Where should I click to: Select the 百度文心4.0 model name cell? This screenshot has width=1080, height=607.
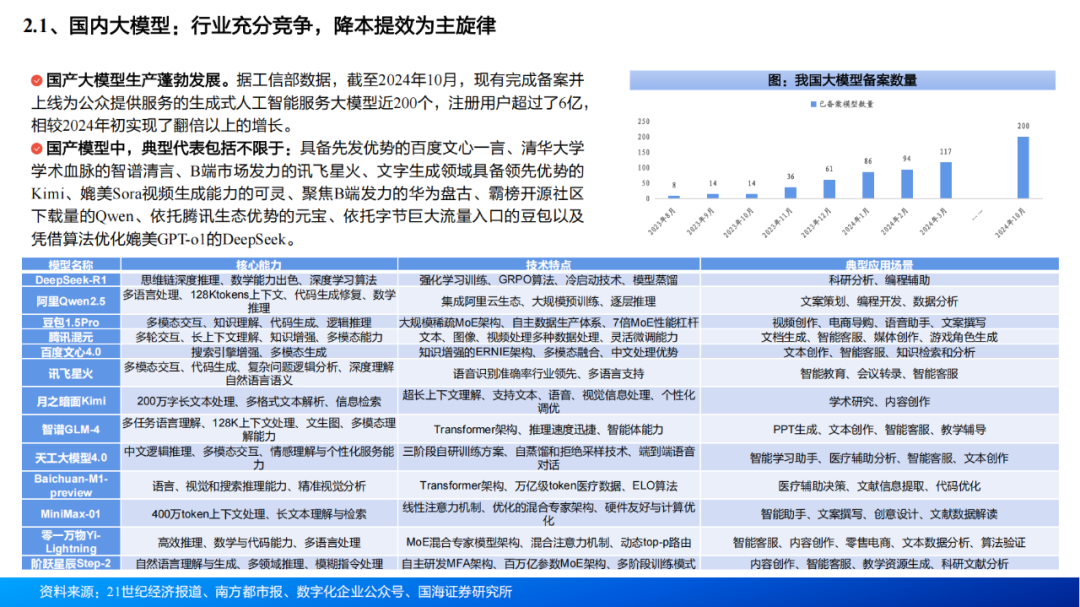click(71, 352)
